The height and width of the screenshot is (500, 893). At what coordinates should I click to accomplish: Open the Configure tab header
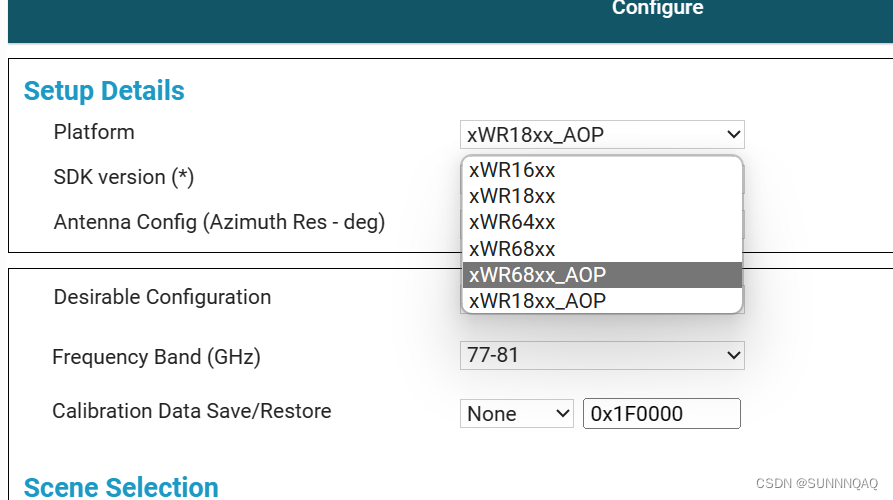pos(657,8)
